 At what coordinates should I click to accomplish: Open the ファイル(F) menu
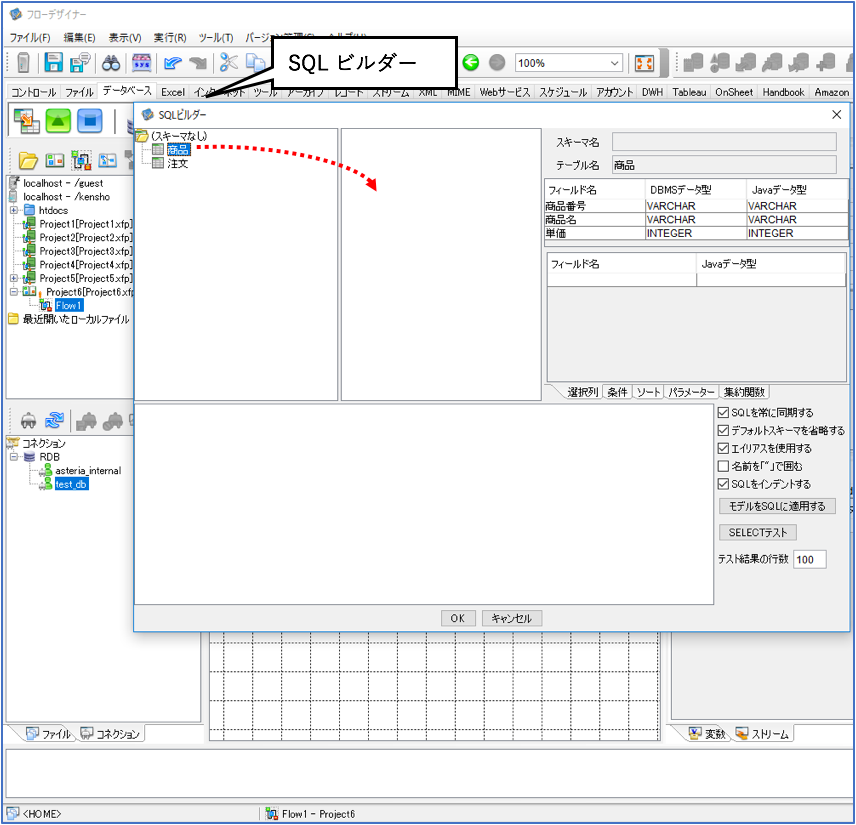point(30,38)
